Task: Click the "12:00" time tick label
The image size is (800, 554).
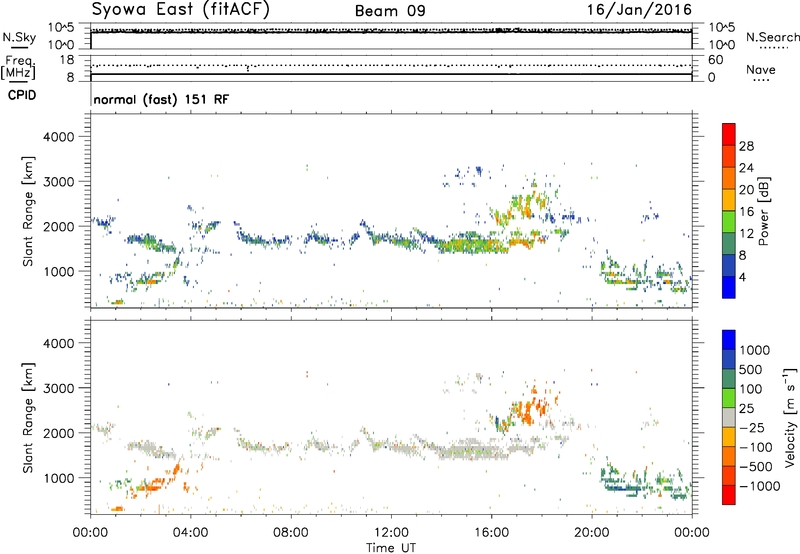Action: tap(391, 533)
